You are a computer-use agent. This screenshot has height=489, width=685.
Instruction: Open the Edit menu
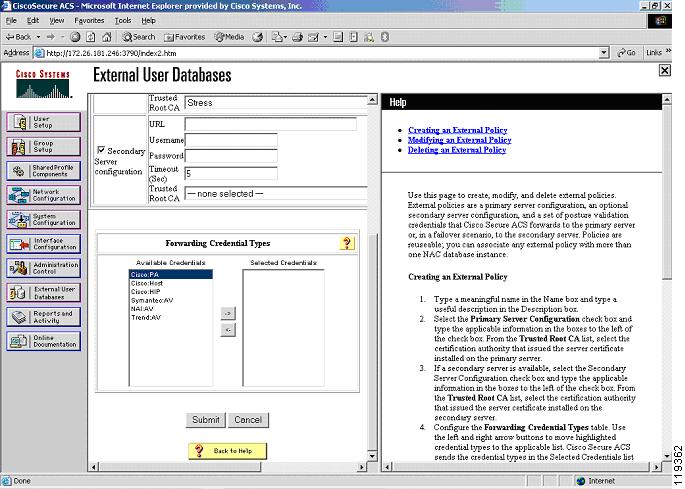pyautogui.click(x=33, y=21)
